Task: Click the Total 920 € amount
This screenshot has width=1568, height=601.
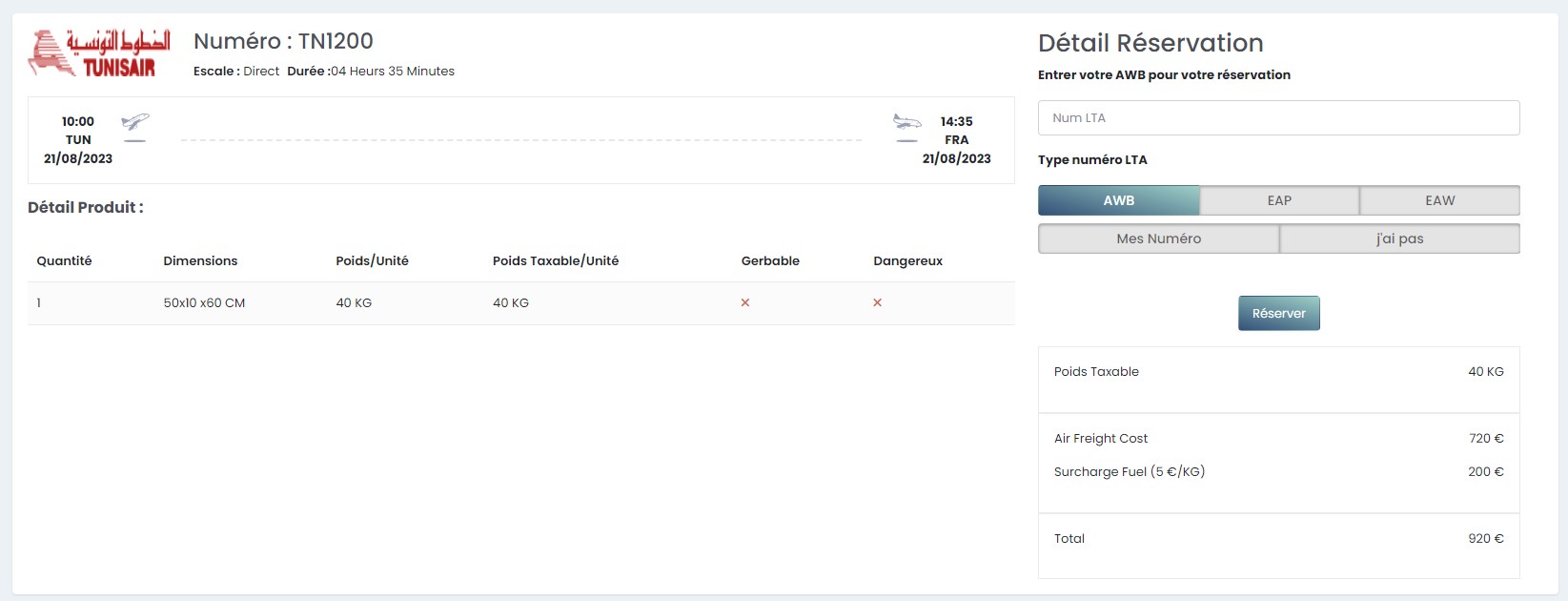Action: point(1485,539)
